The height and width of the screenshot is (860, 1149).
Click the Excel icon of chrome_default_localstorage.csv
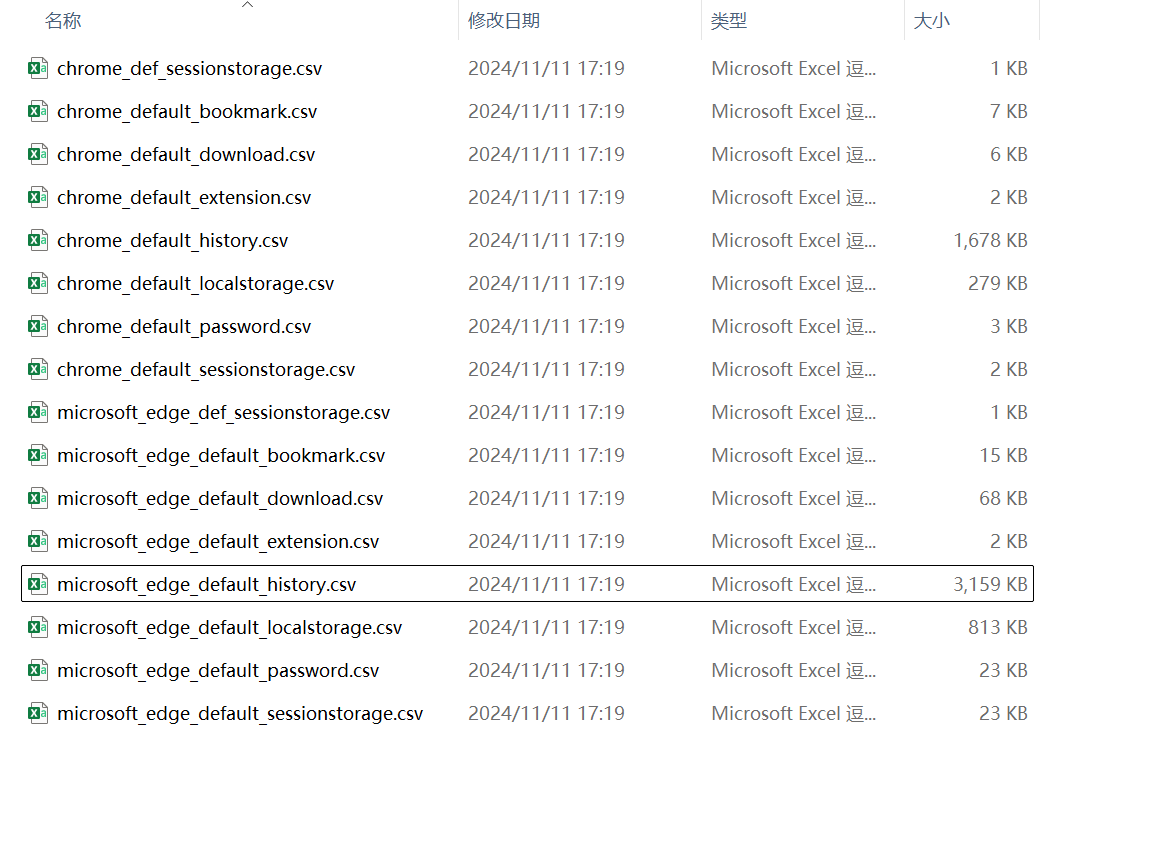tap(38, 283)
